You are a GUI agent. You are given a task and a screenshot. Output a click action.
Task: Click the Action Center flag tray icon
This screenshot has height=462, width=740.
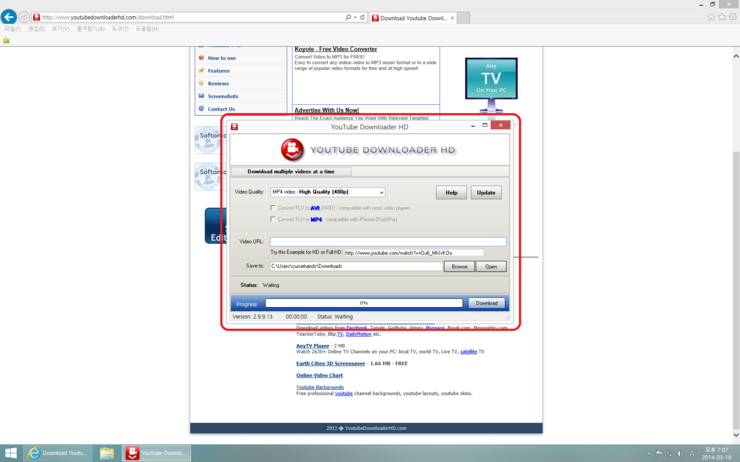[x=659, y=454]
